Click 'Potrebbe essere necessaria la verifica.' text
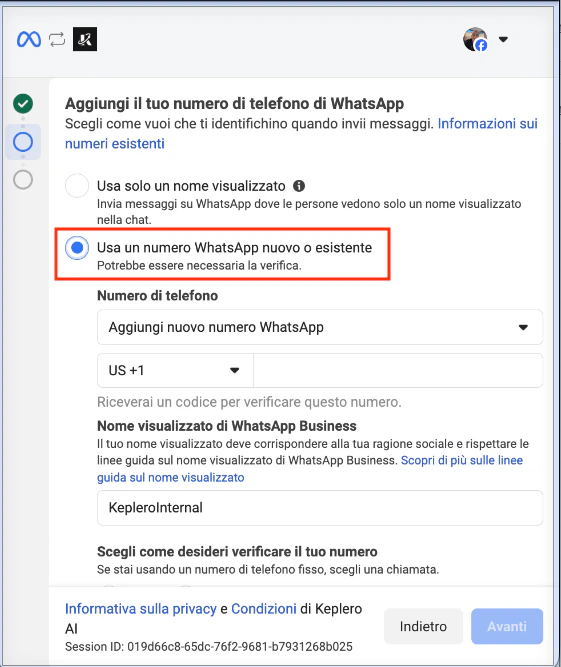Image resolution: width=561 pixels, height=667 pixels. (x=199, y=265)
